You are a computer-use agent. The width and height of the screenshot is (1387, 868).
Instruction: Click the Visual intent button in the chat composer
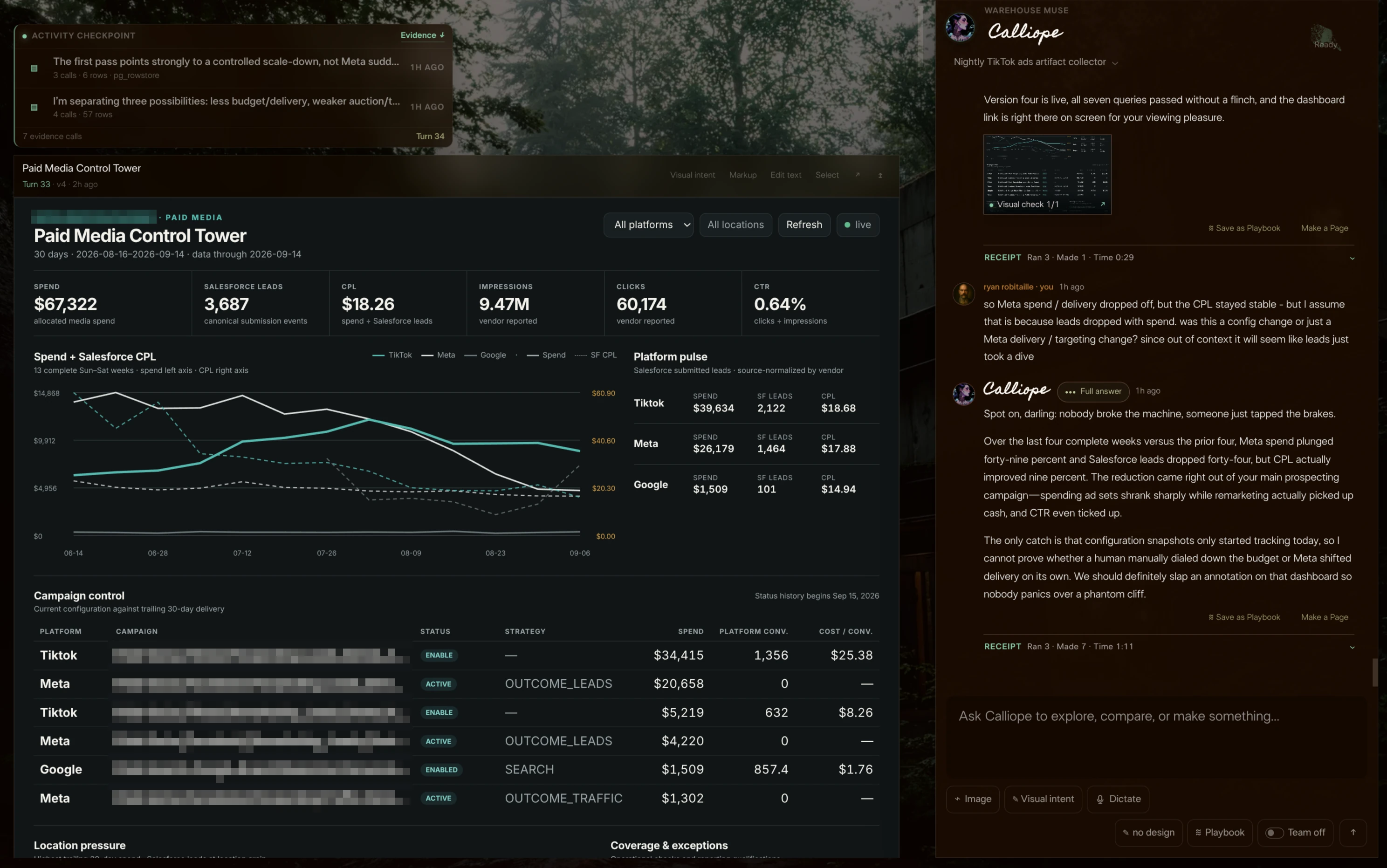pyautogui.click(x=1043, y=799)
